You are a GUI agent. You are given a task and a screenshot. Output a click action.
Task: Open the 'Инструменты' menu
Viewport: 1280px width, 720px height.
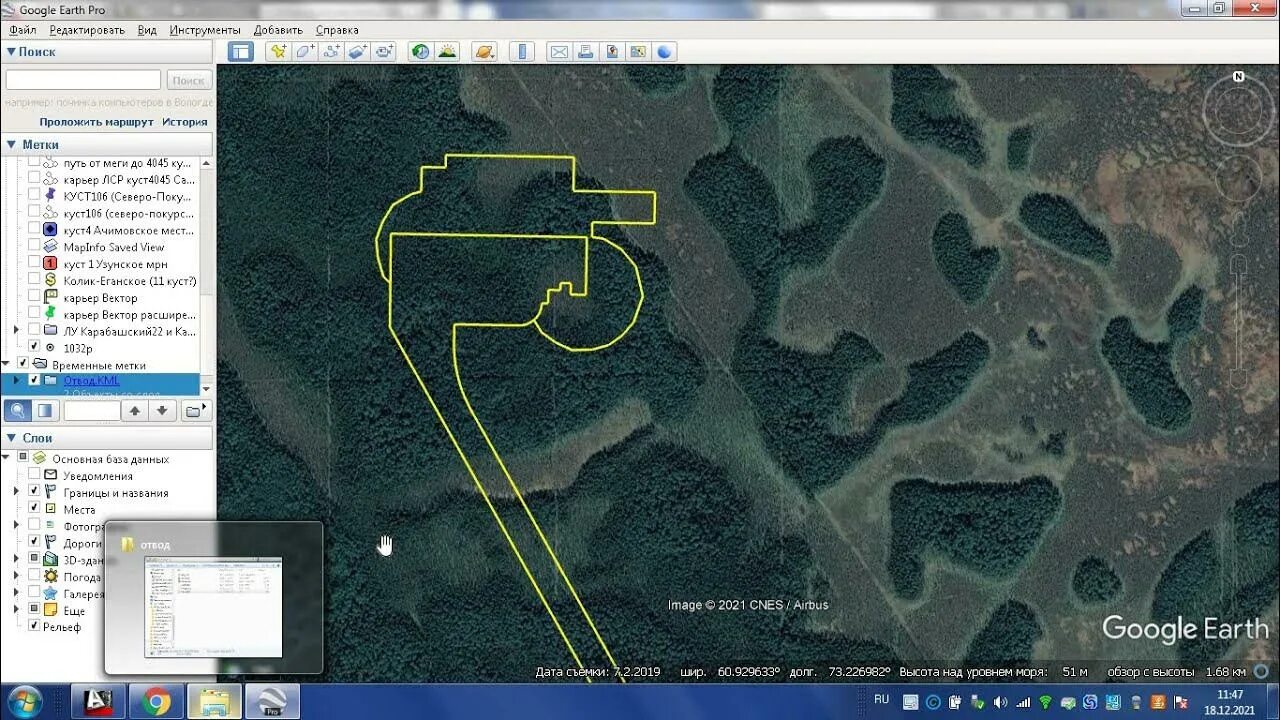coord(205,30)
